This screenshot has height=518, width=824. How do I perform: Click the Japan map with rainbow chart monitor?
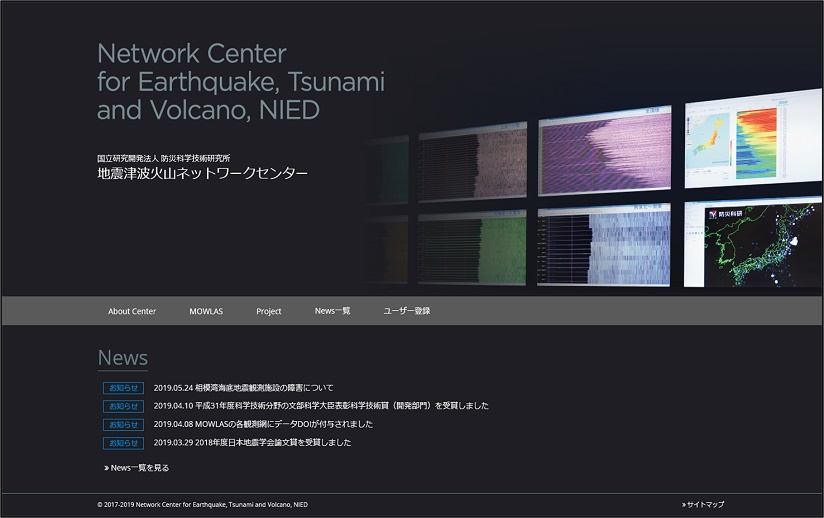click(753, 139)
